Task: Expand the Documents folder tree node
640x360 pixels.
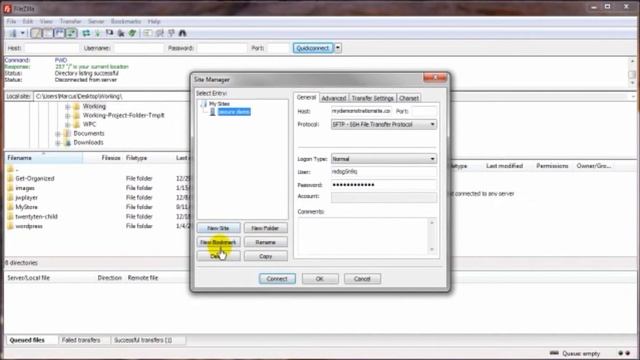Action: point(58,134)
